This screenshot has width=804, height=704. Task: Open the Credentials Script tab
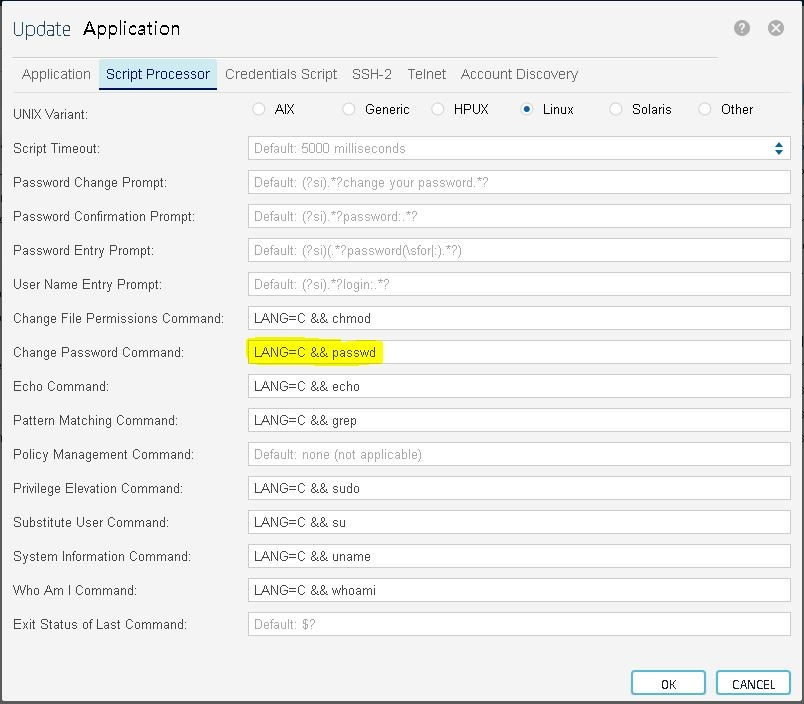pos(281,74)
